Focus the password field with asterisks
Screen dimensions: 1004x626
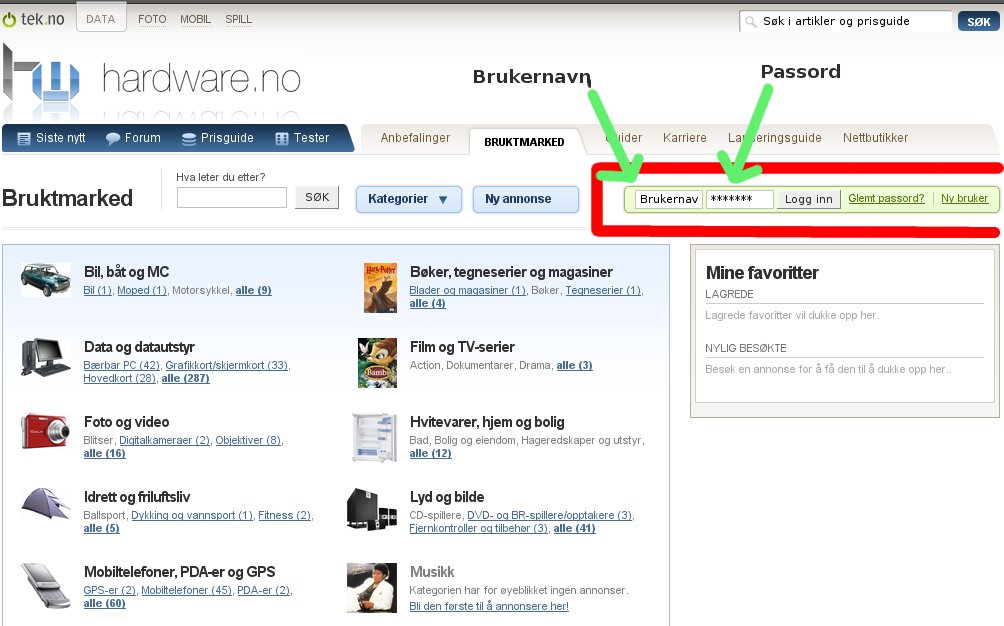[740, 199]
